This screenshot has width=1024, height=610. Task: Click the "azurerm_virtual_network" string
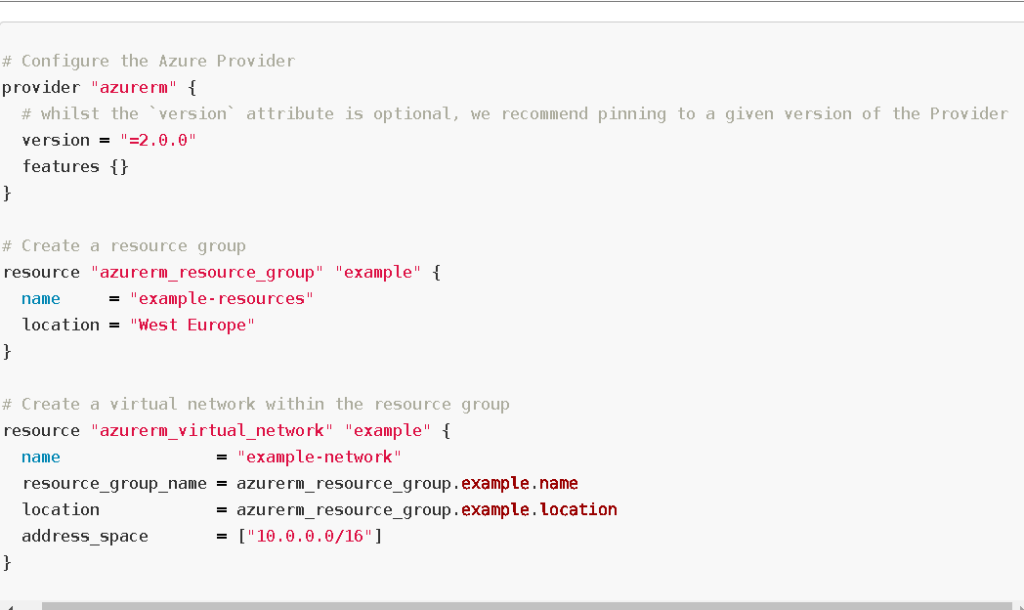pos(212,431)
